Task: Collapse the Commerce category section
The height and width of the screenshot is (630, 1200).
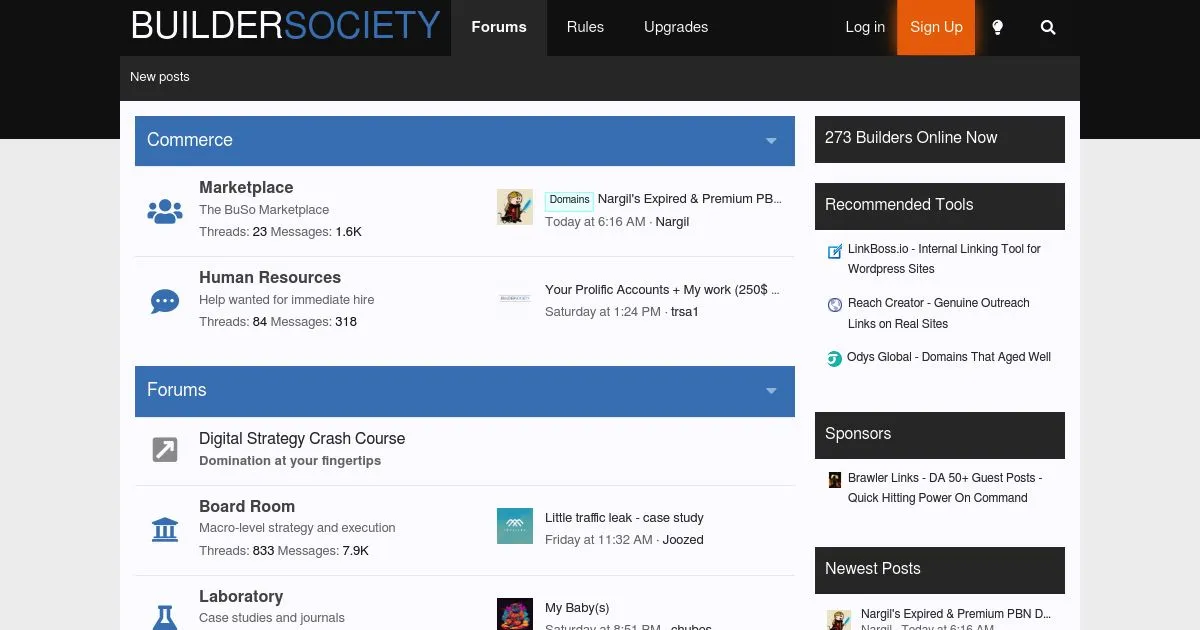Action: [771, 141]
